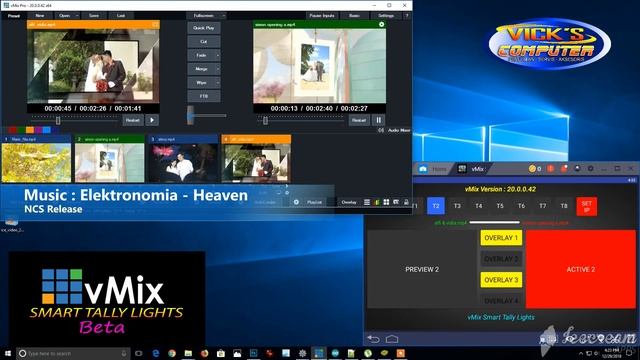Screen dimensions: 640x360
Task: Toggle OVERLAY 4 in tally app
Action: click(x=501, y=300)
